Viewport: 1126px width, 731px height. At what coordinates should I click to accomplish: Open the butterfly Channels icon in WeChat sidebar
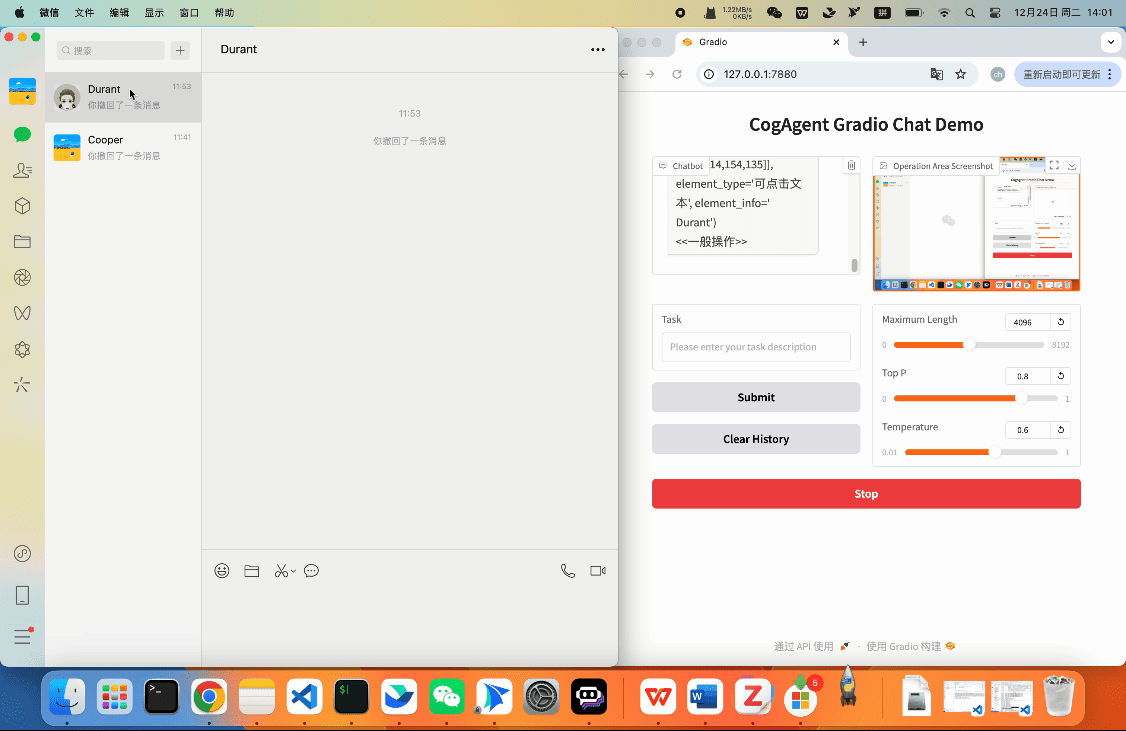(x=22, y=313)
